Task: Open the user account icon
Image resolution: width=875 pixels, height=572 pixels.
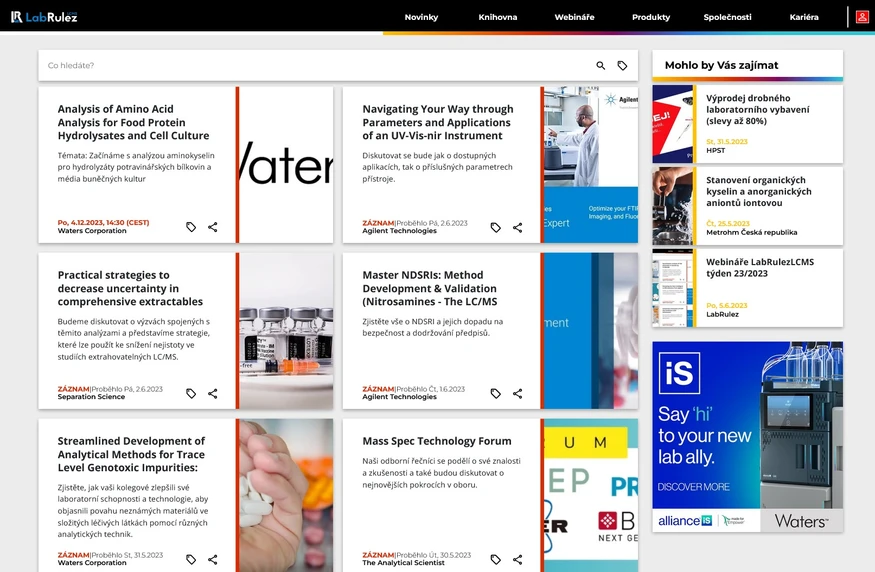Action: coord(862,17)
